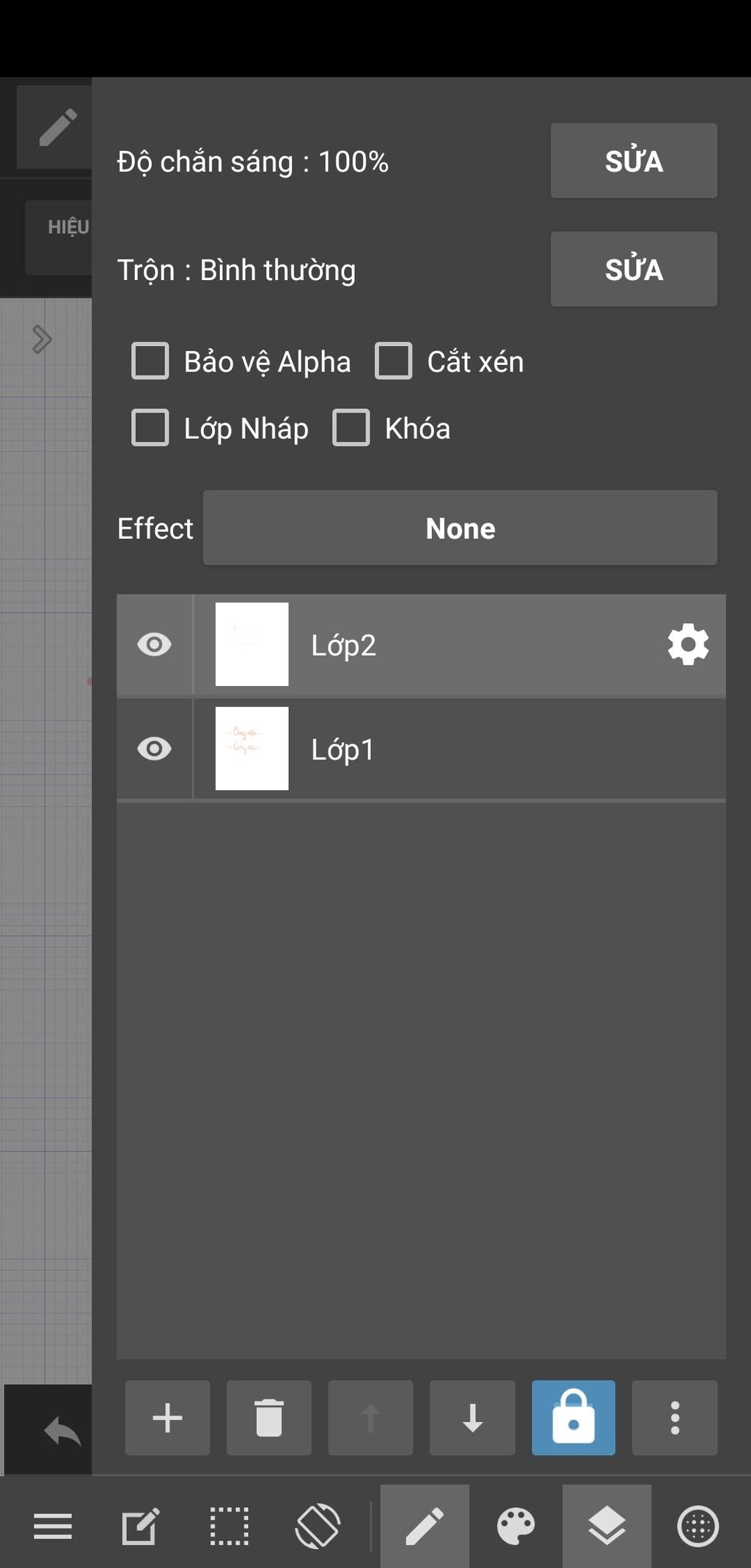Expand side panel with chevron arrow
Viewport: 751px width, 1568px height.
pos(42,339)
